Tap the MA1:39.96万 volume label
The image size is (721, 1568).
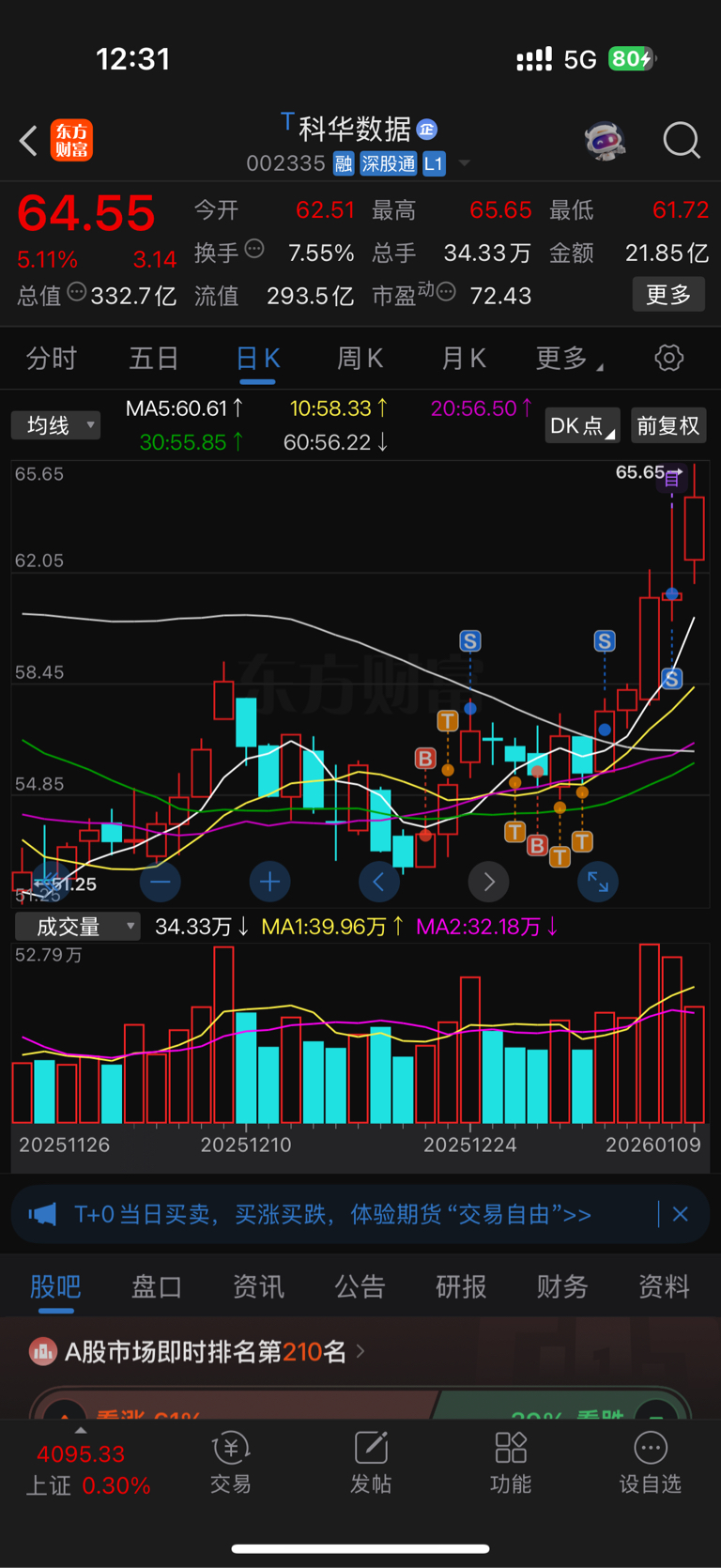click(x=332, y=927)
